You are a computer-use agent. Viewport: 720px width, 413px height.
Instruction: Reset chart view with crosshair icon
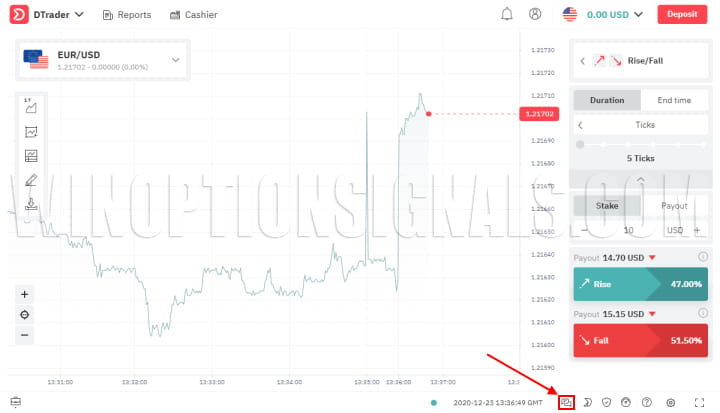pos(25,314)
